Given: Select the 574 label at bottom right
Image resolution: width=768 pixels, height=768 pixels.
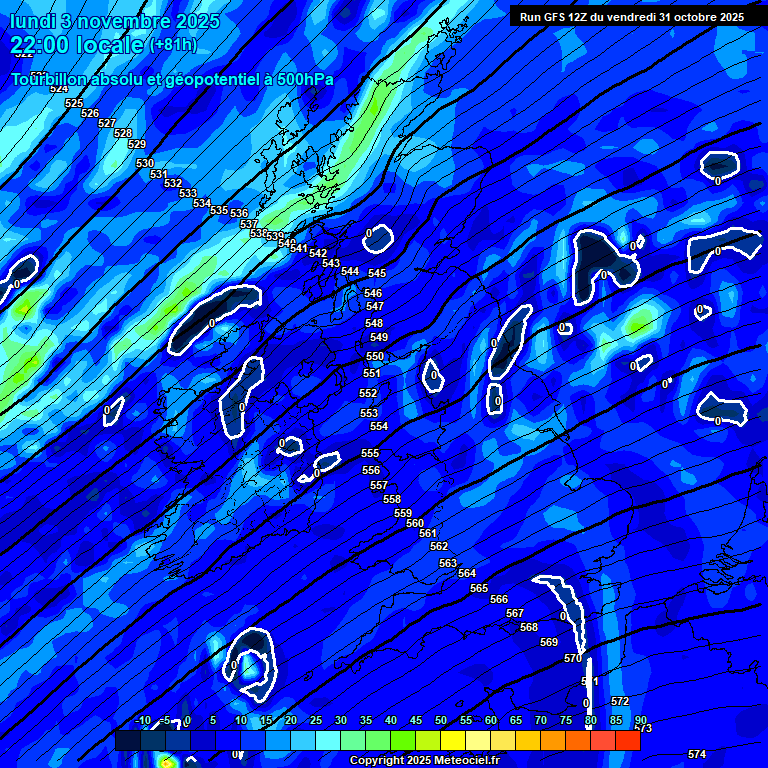Looking at the screenshot, I should 697,753.
